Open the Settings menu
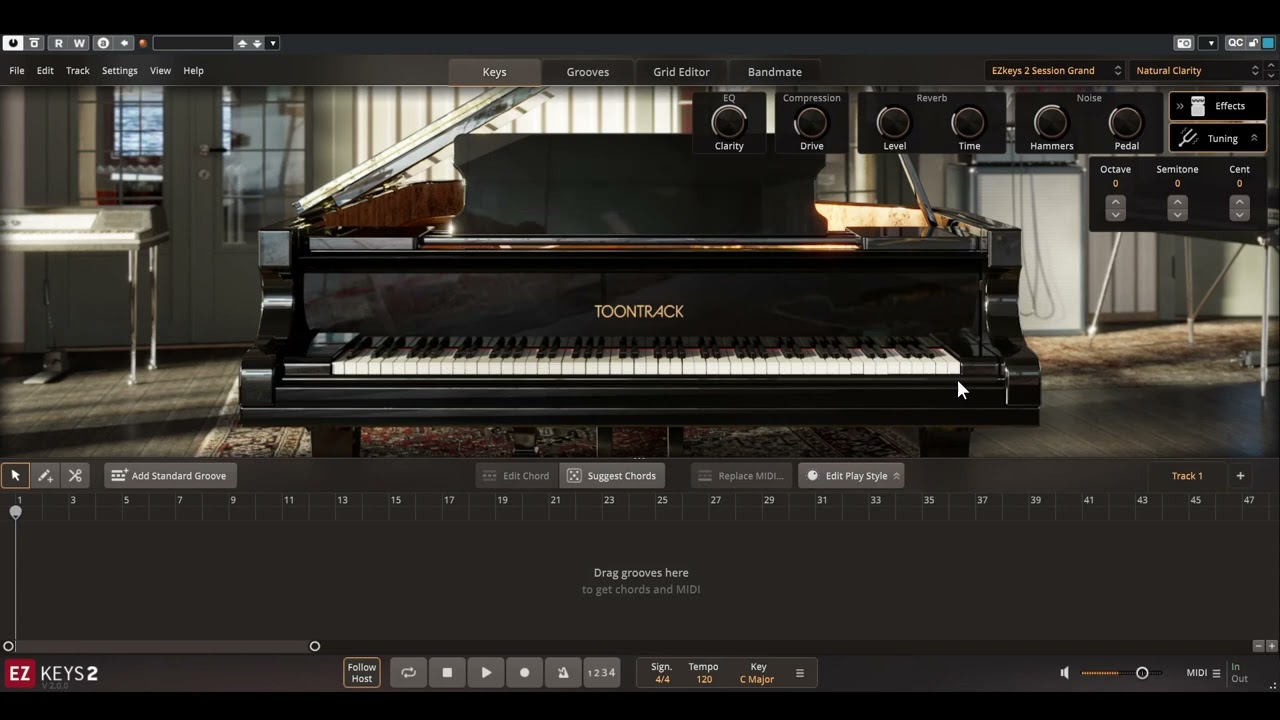1280x720 pixels. click(x=119, y=71)
